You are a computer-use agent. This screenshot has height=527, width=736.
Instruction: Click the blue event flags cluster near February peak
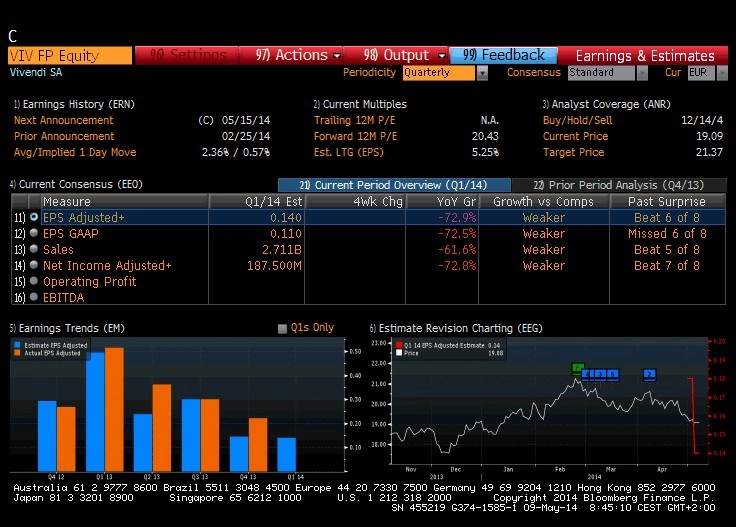(x=600, y=374)
